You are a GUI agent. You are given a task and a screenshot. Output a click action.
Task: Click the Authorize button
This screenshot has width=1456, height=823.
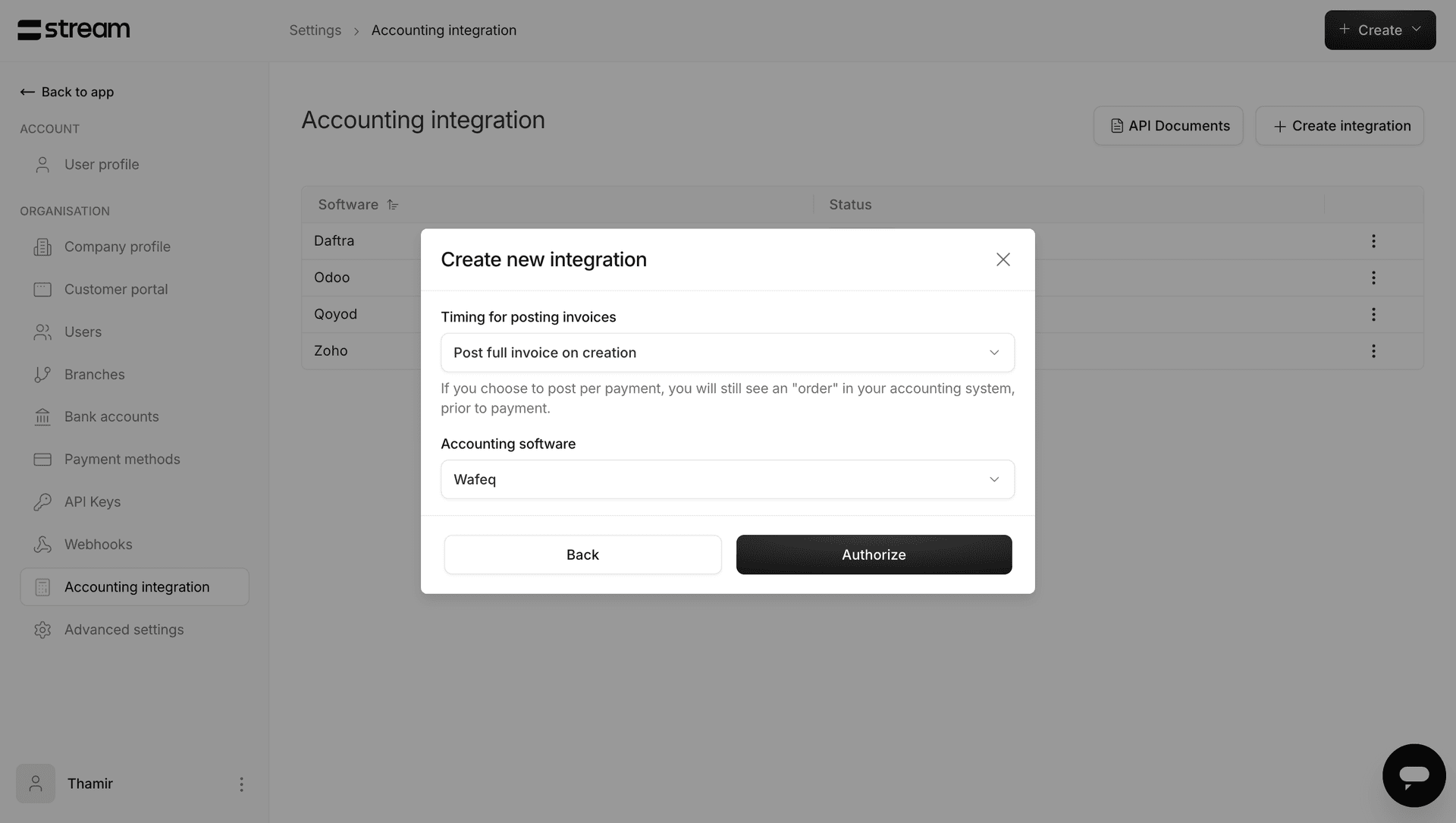coord(874,554)
